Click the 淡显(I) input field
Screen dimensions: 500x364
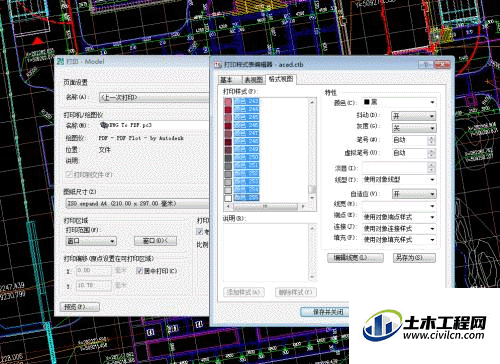coord(395,168)
